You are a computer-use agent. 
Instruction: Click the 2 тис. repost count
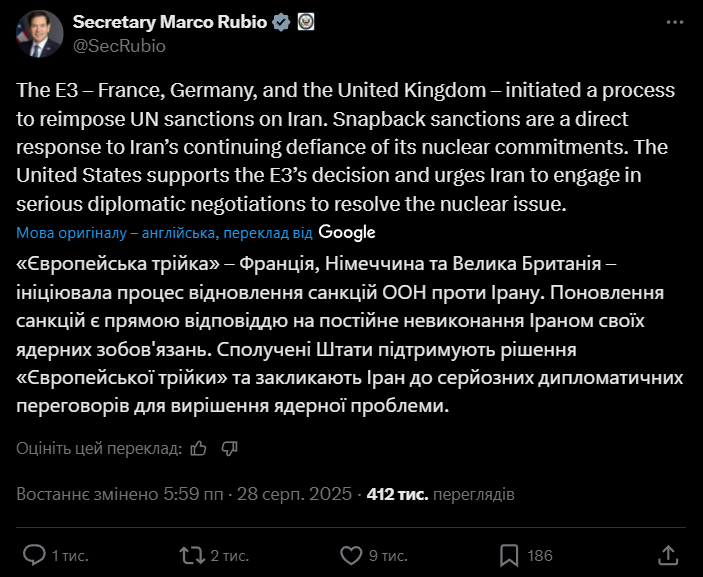coord(229,555)
